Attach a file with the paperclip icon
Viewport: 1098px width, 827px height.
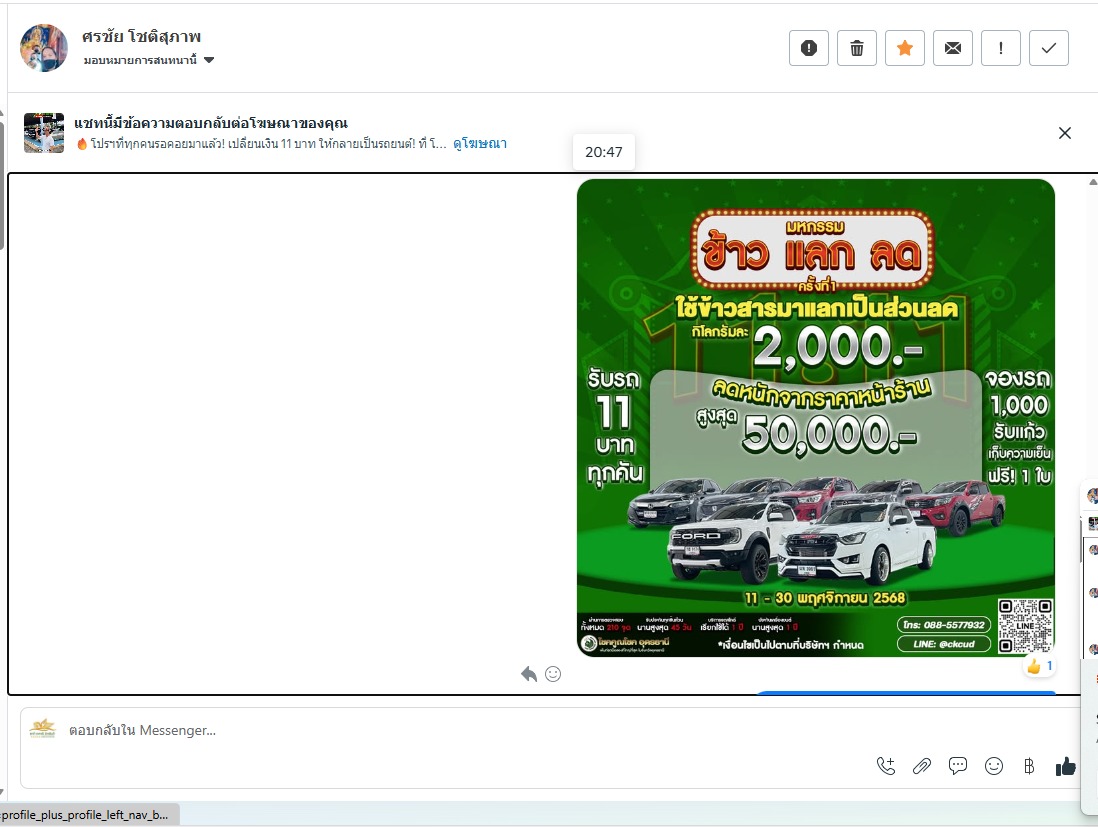(x=922, y=766)
